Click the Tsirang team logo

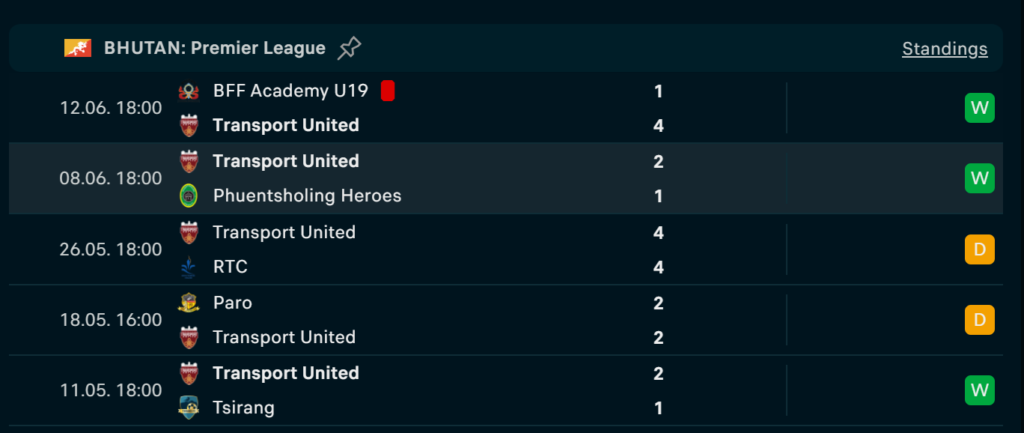tap(189, 408)
